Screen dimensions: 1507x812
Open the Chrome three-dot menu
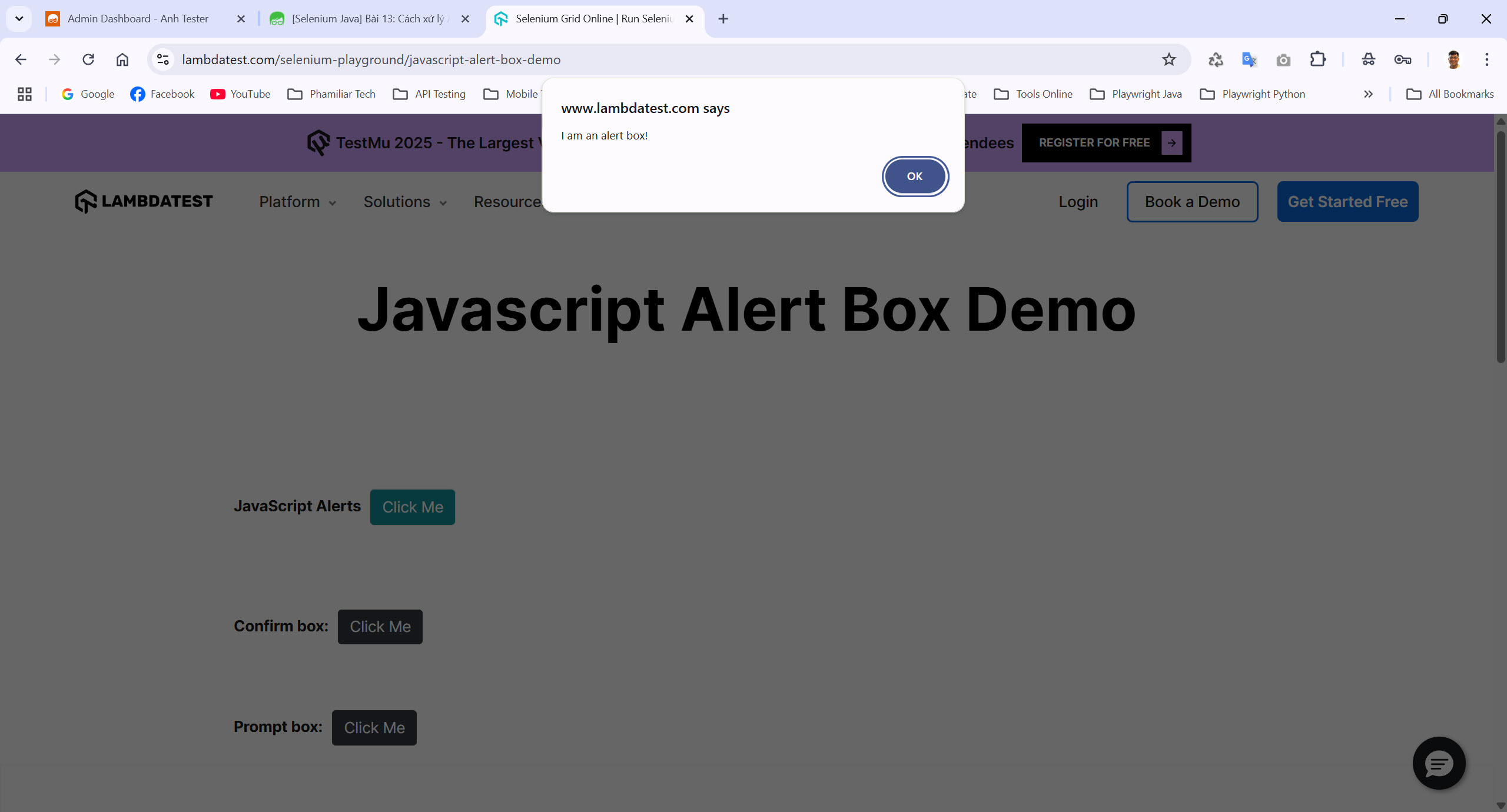click(x=1487, y=59)
